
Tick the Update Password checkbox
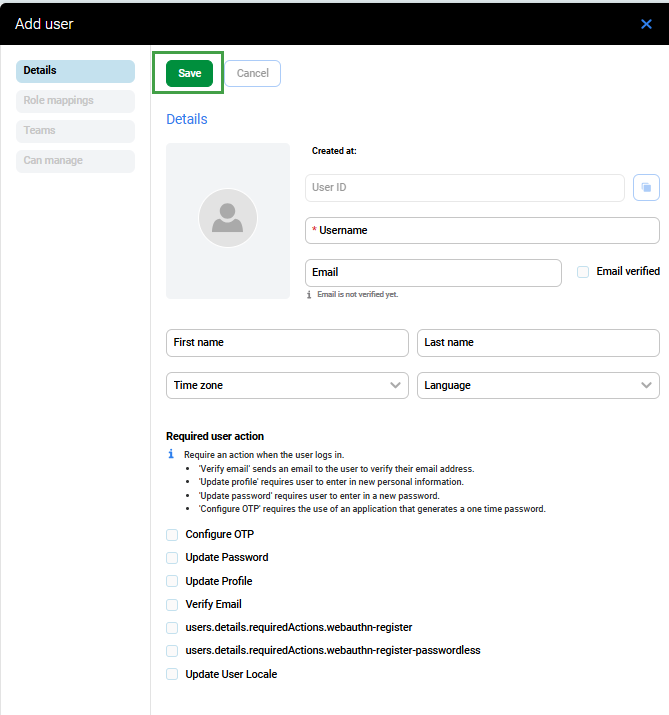click(x=172, y=558)
